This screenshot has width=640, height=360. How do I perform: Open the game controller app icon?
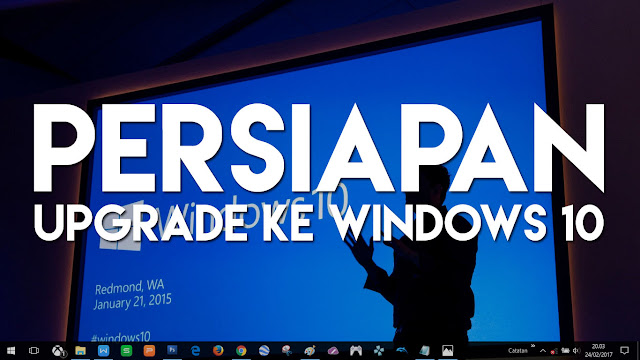coord(356,351)
